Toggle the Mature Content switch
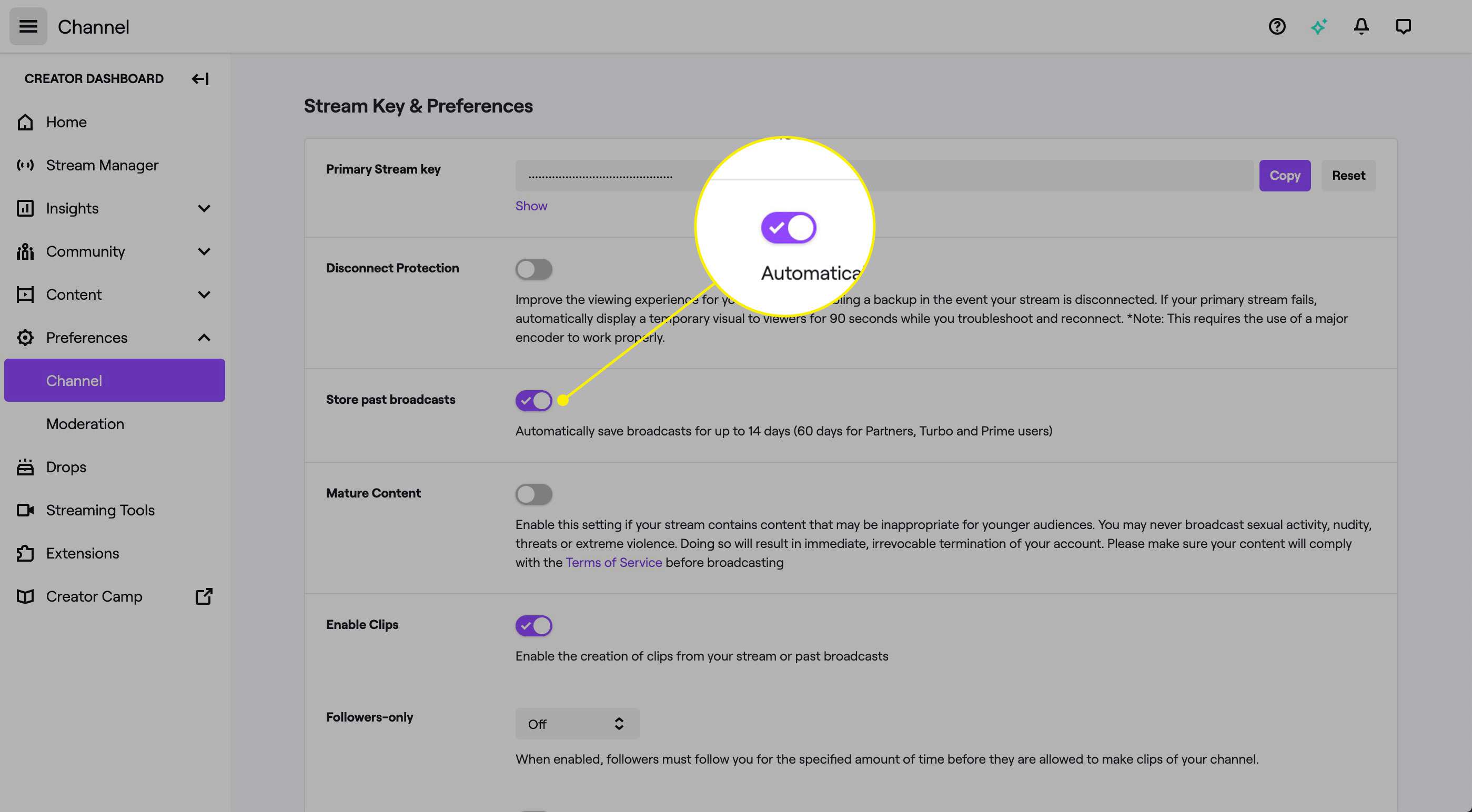 click(x=533, y=494)
